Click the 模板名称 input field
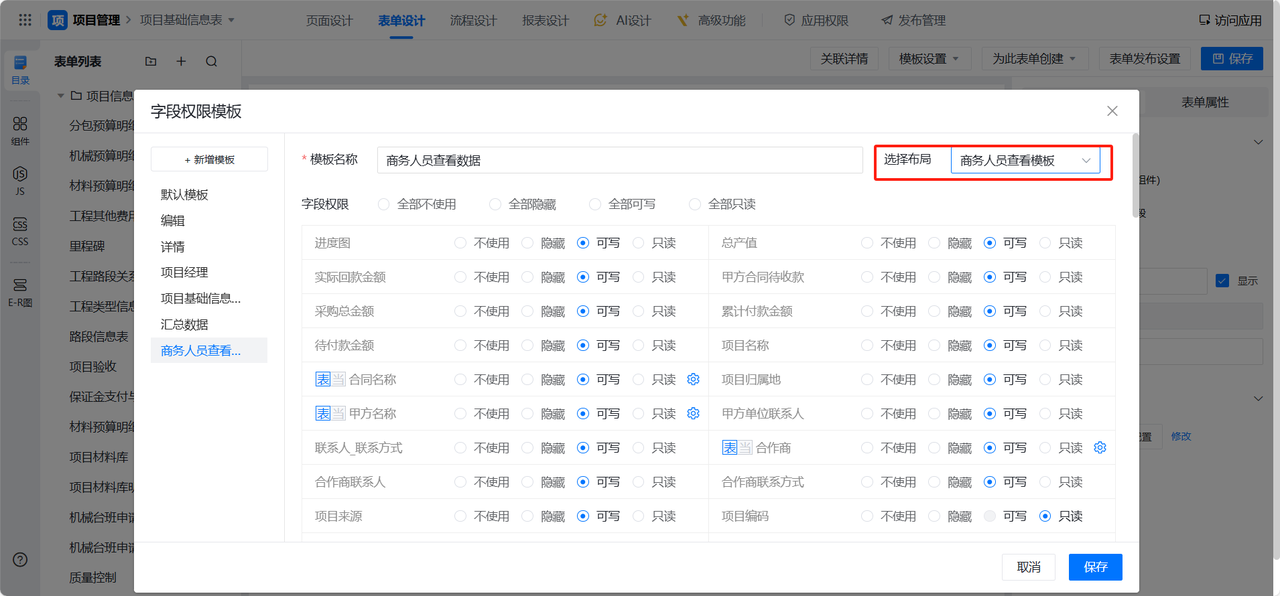 click(619, 160)
